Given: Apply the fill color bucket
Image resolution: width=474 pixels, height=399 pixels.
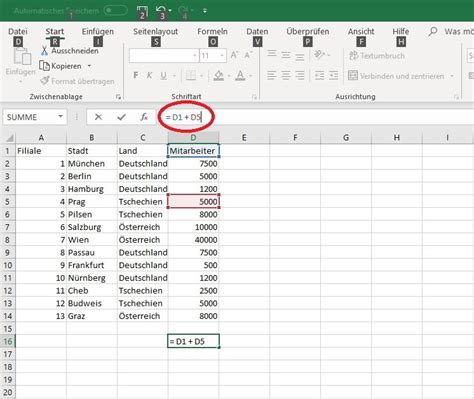Looking at the screenshot, I should pyautogui.click(x=219, y=76).
